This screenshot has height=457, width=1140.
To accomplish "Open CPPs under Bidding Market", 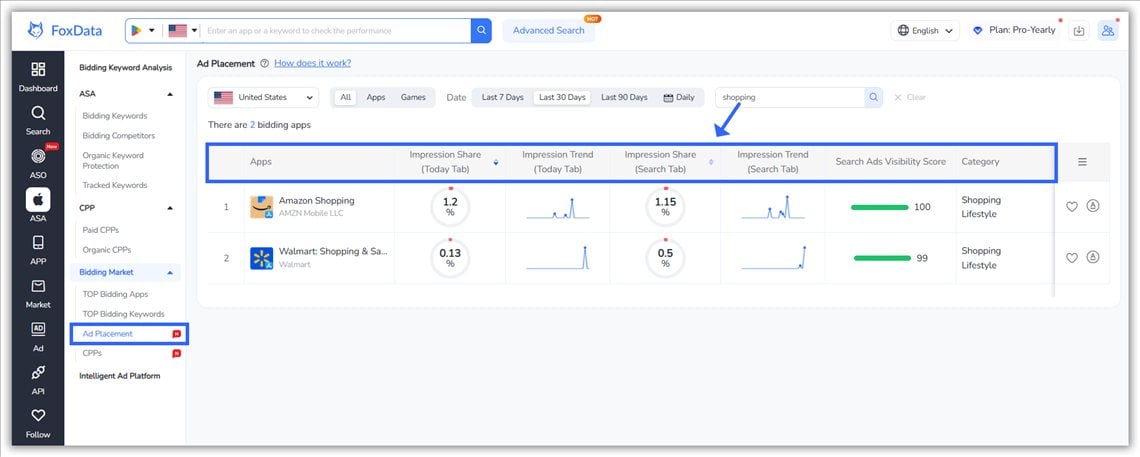I will [92, 353].
